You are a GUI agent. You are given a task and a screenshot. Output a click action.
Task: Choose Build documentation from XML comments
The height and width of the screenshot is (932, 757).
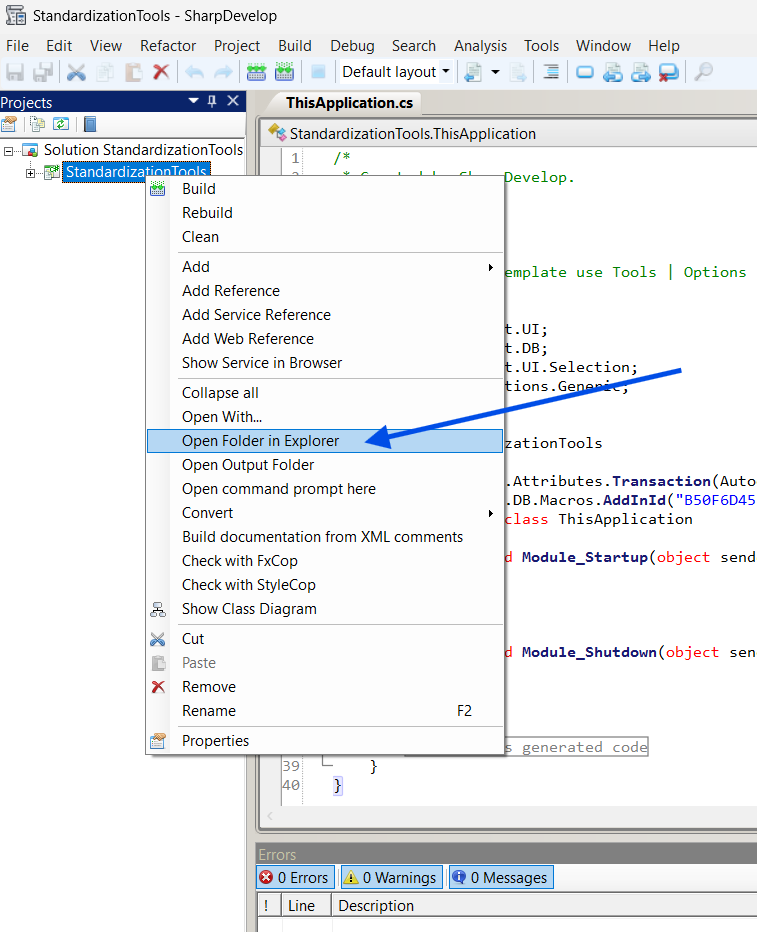pos(325,537)
